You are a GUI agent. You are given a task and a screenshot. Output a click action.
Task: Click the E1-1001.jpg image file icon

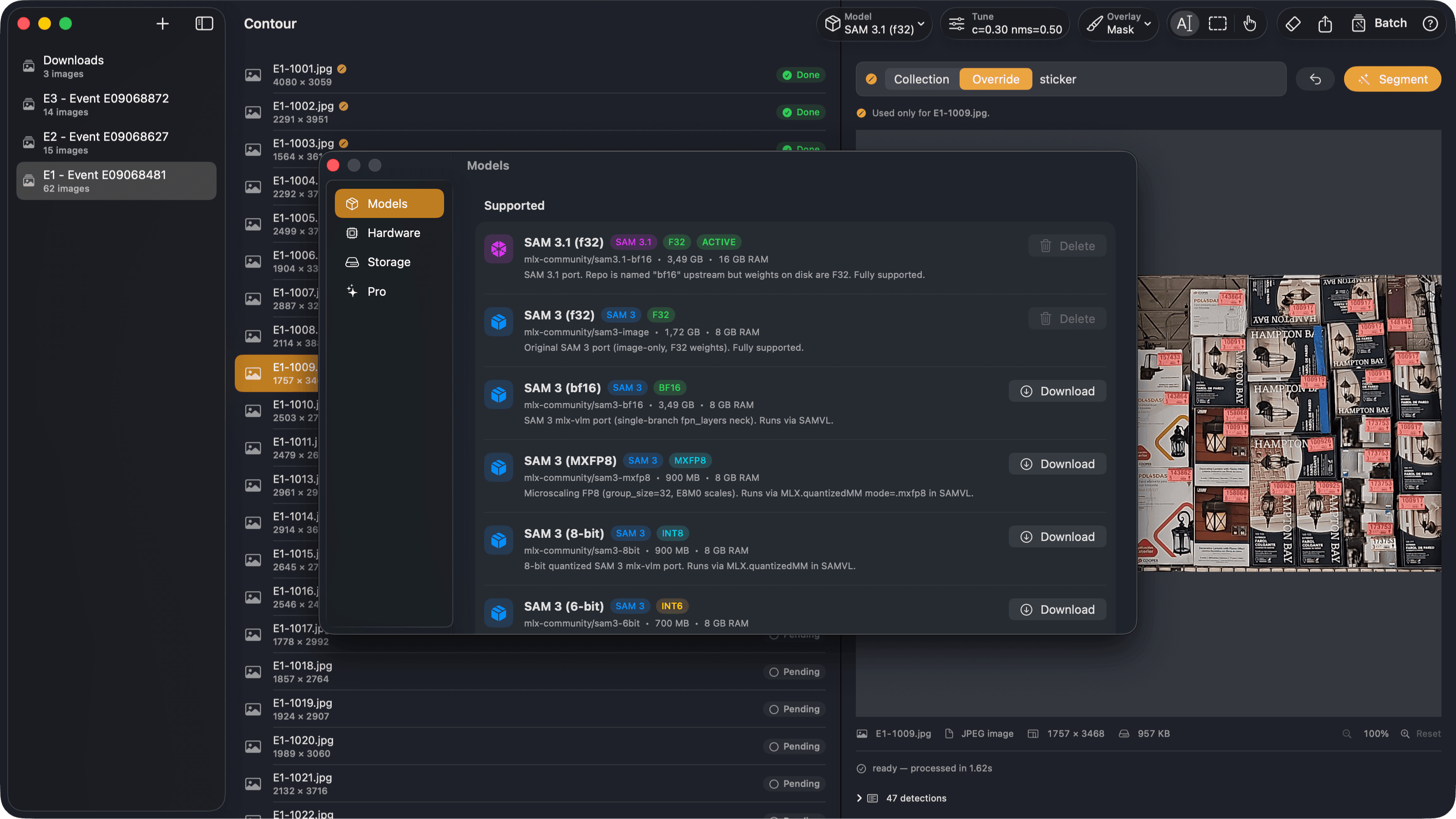point(253,75)
